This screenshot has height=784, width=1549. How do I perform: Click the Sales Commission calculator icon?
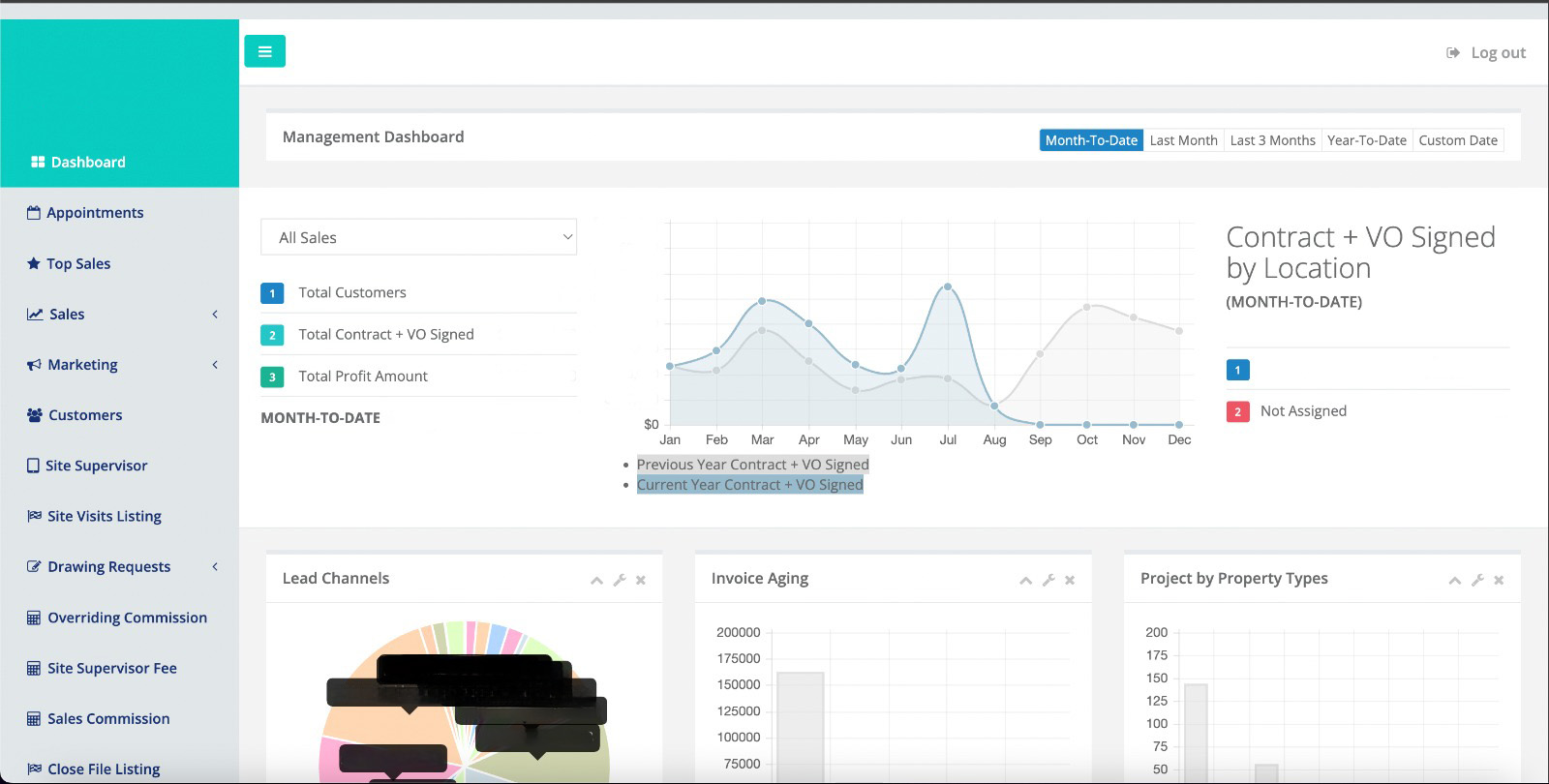click(34, 718)
